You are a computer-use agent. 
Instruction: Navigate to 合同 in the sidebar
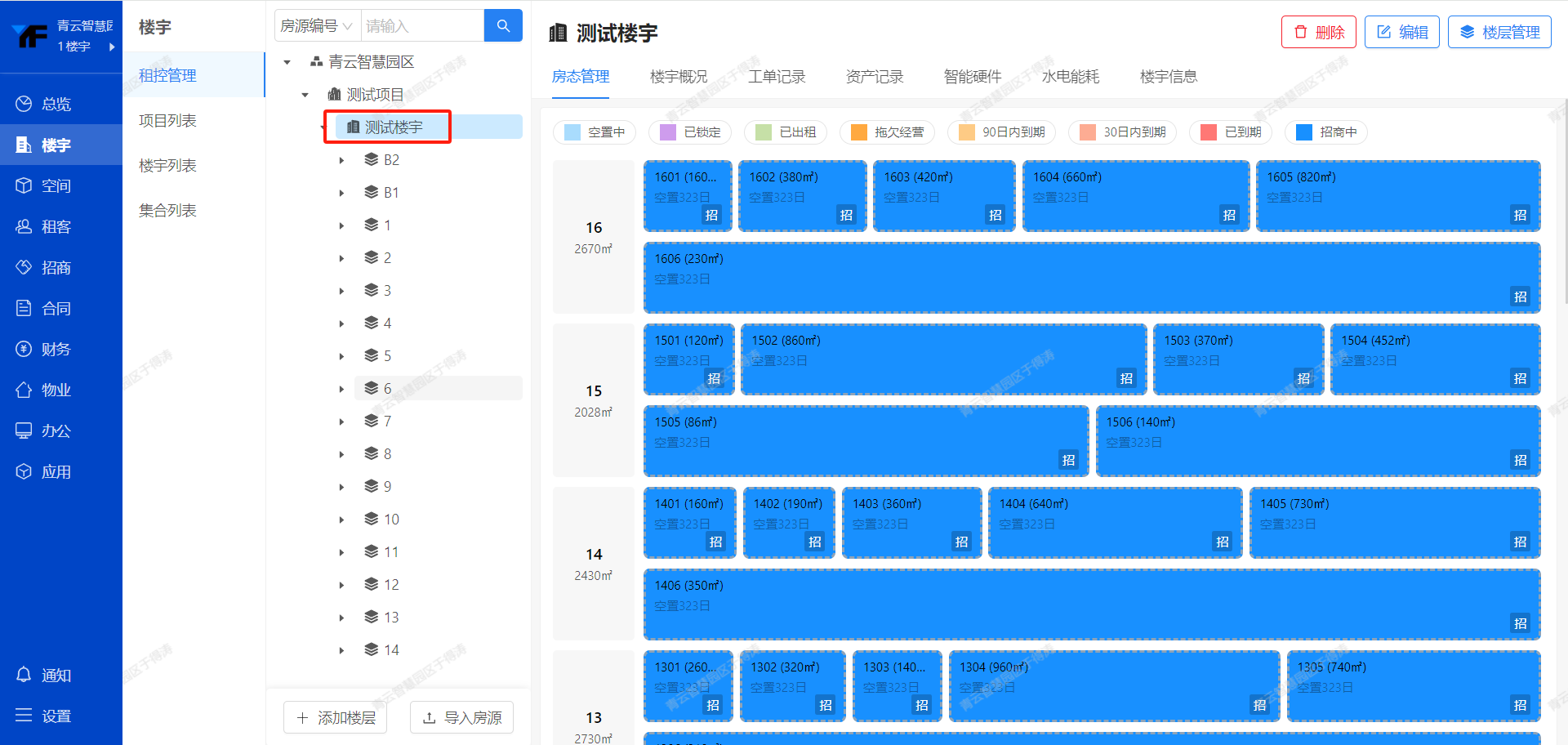pos(44,308)
